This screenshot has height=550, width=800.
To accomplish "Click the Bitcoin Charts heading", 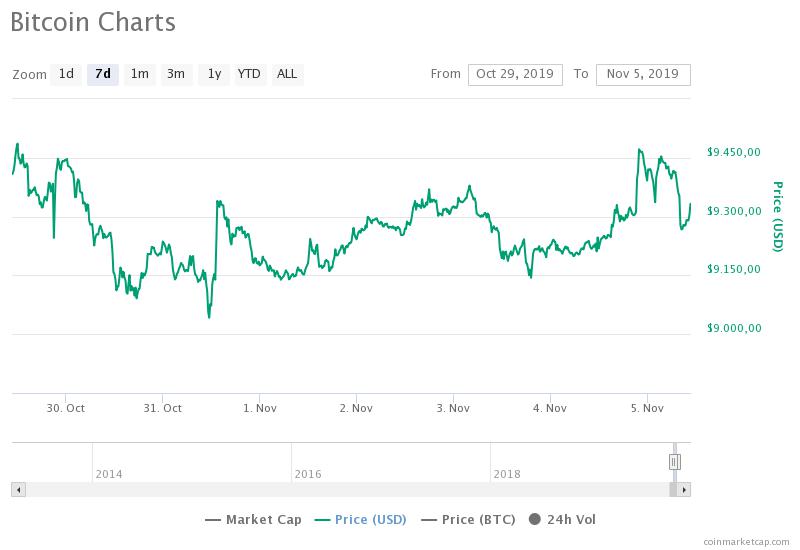I will pyautogui.click(x=93, y=22).
